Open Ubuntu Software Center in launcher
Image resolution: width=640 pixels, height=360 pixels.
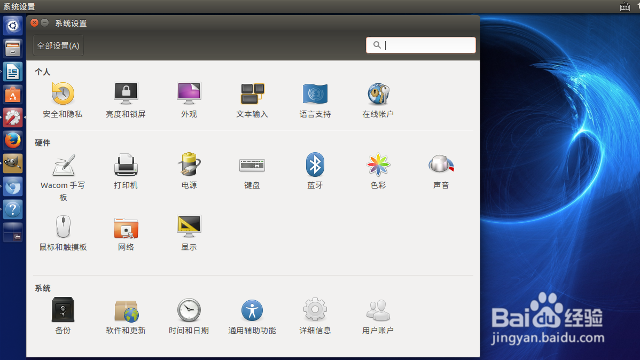tap(13, 95)
